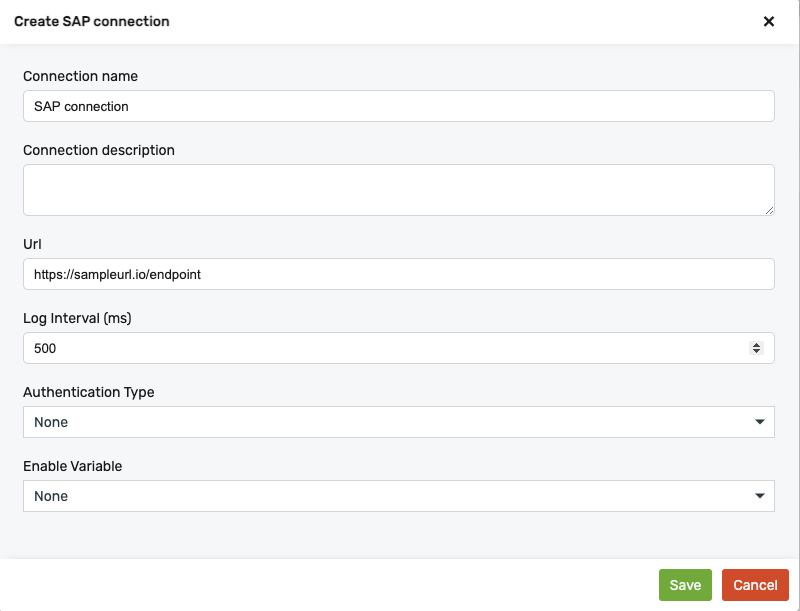Image resolution: width=800 pixels, height=611 pixels.
Task: Click the Log Interval number field
Action: pos(380,348)
